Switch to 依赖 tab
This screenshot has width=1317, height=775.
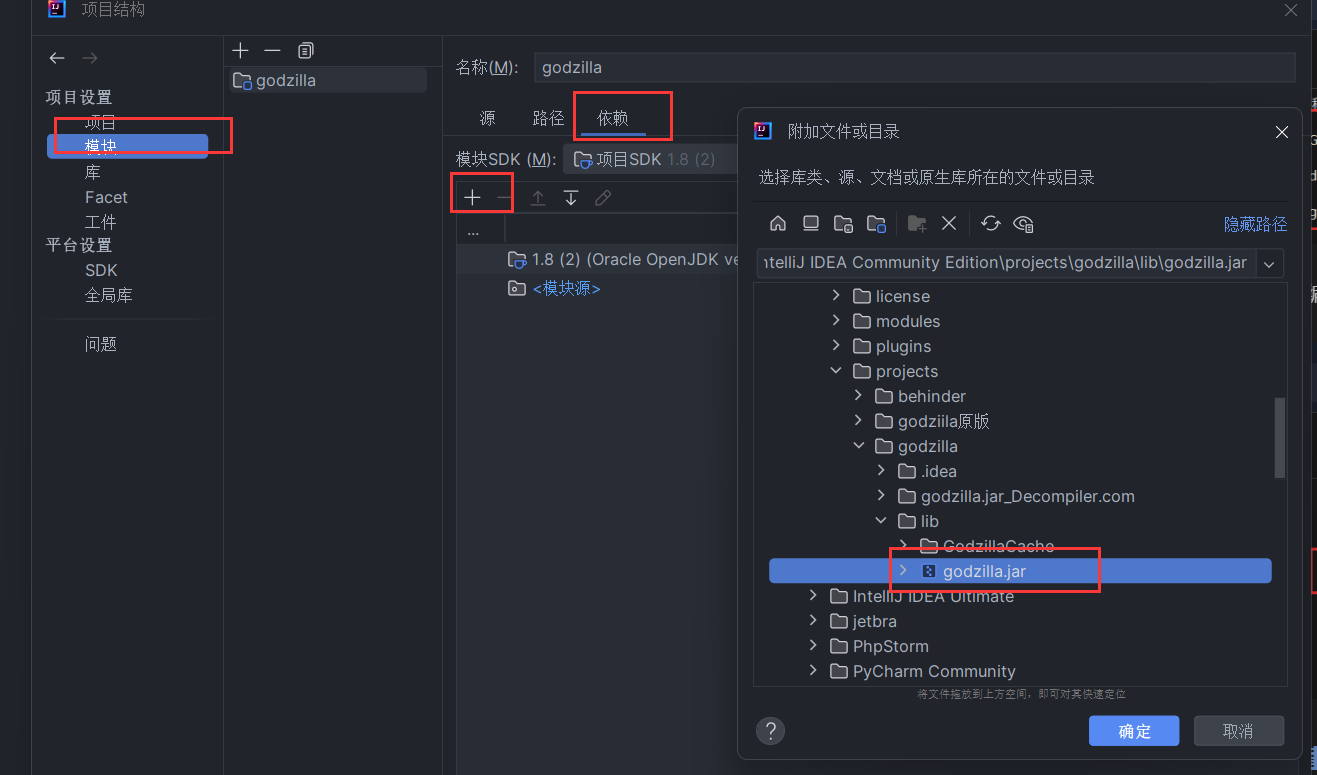[x=613, y=118]
